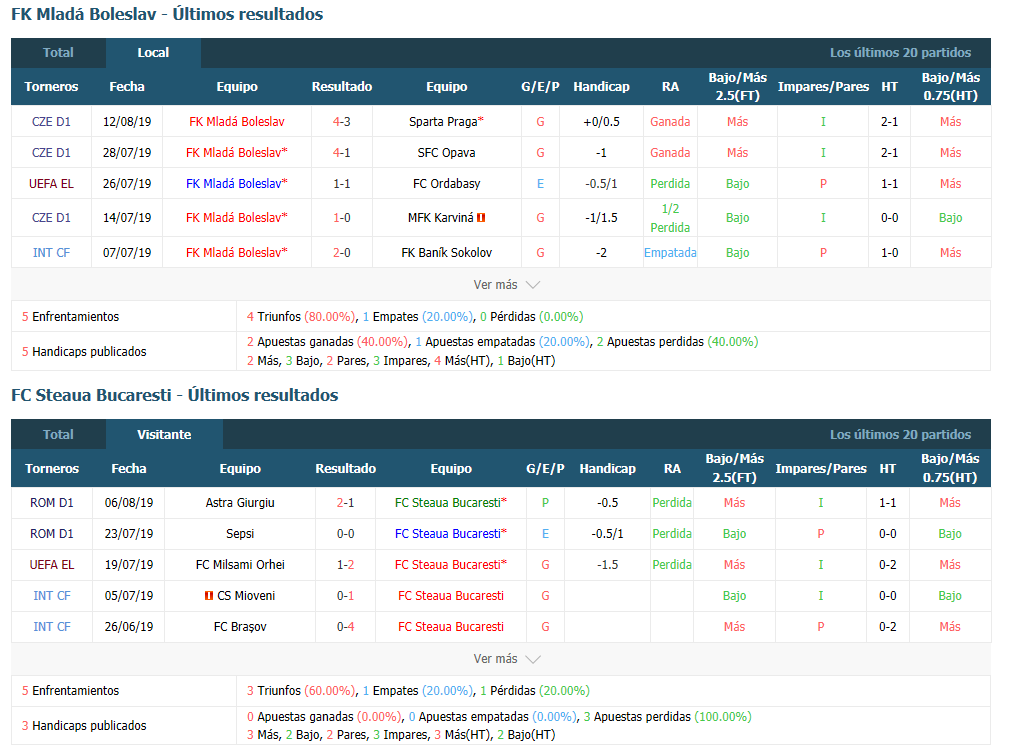Open FC Ordabasy team link
Screen dimensions: 1011x749
pos(446,184)
